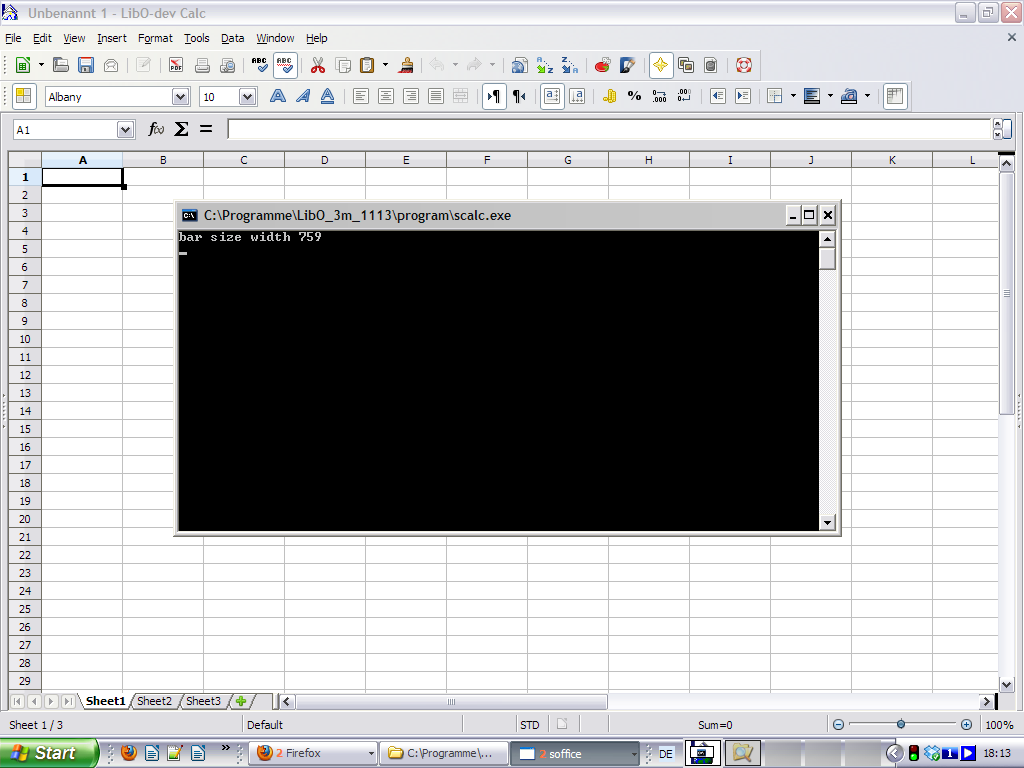Toggle AutoSpellcheck on or off
The height and width of the screenshot is (768, 1024).
285,65
